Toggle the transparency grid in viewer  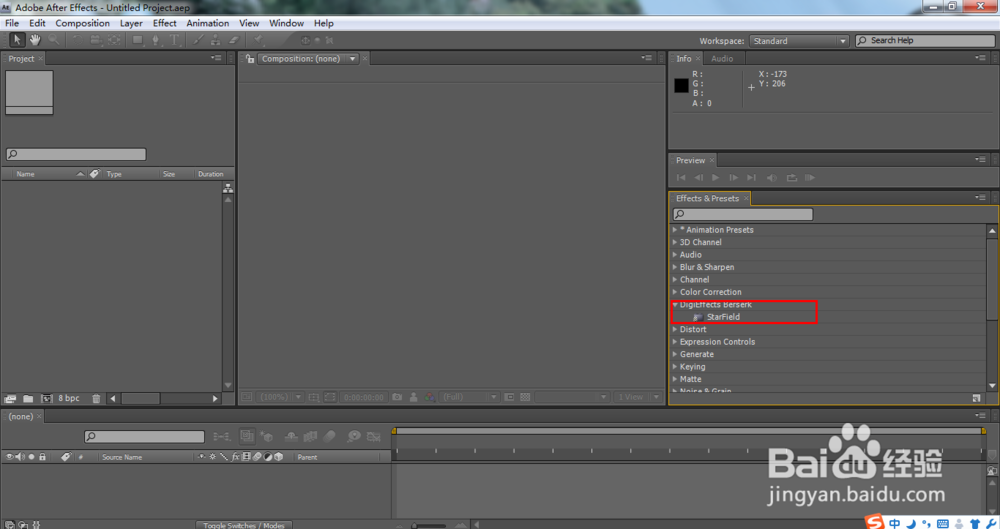(525, 397)
